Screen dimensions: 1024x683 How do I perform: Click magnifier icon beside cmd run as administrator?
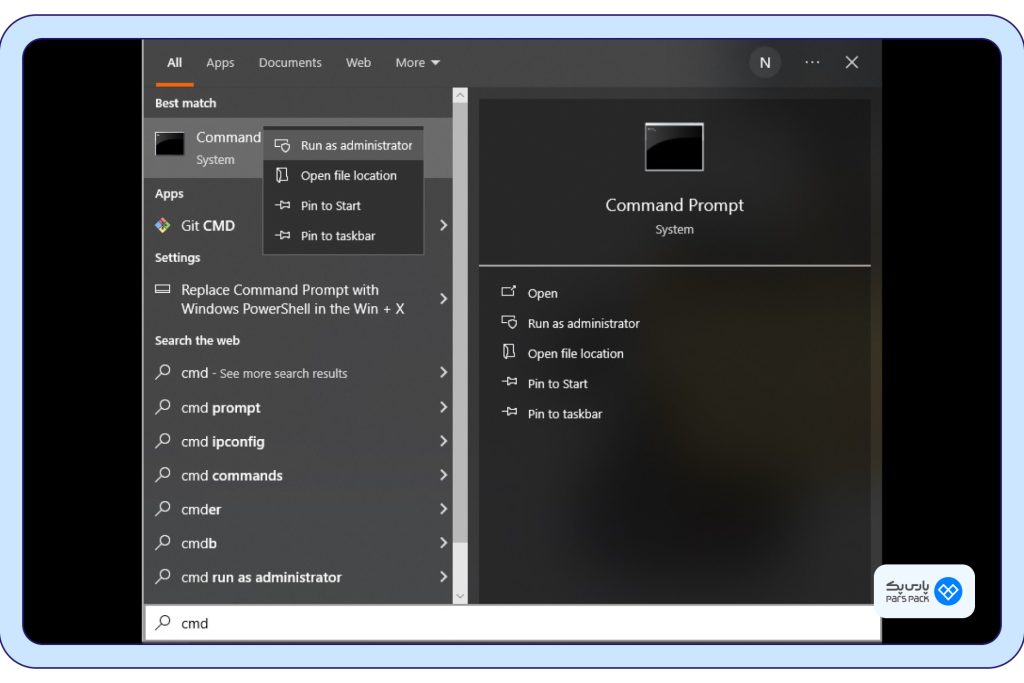coord(163,577)
